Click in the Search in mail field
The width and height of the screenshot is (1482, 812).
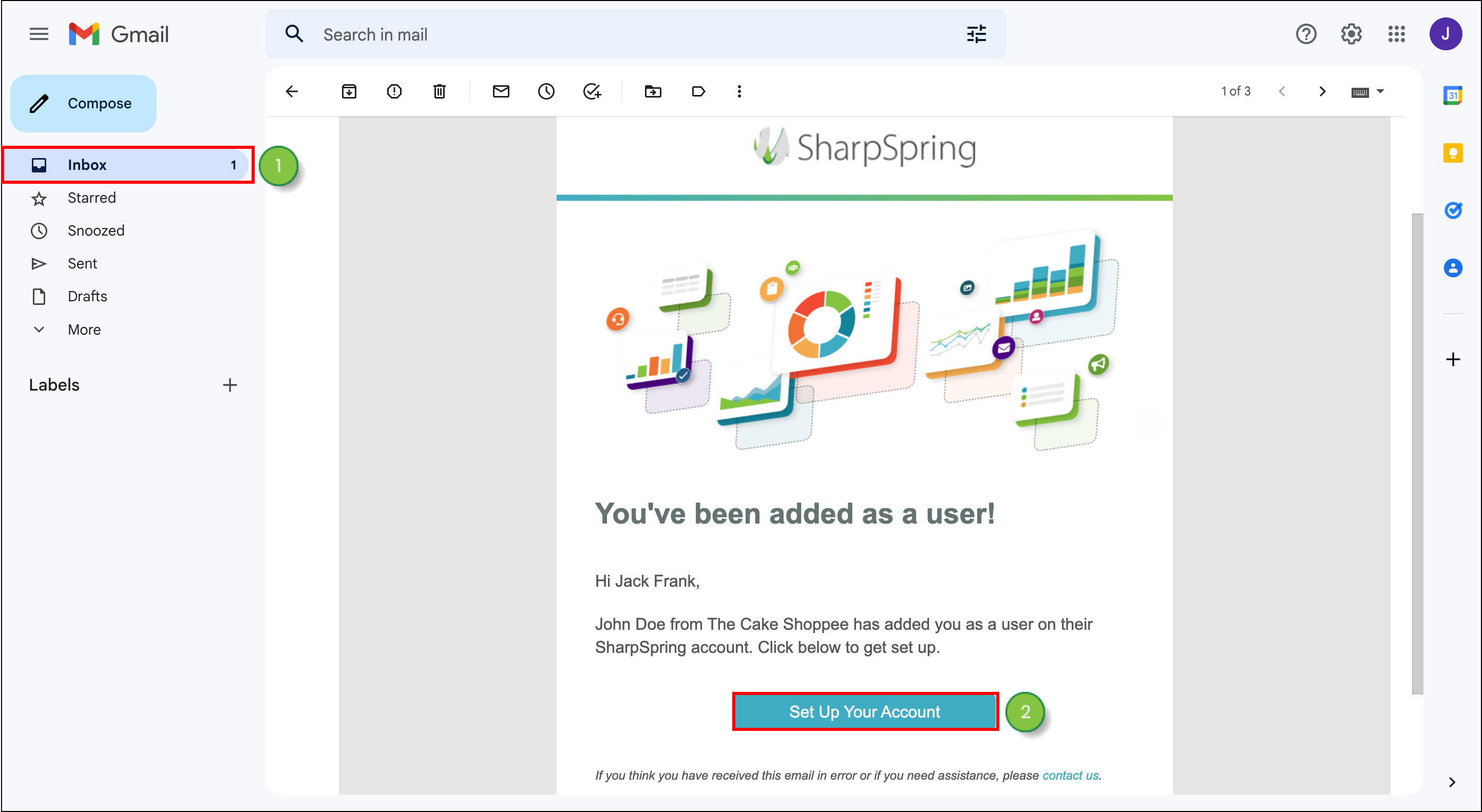635,34
